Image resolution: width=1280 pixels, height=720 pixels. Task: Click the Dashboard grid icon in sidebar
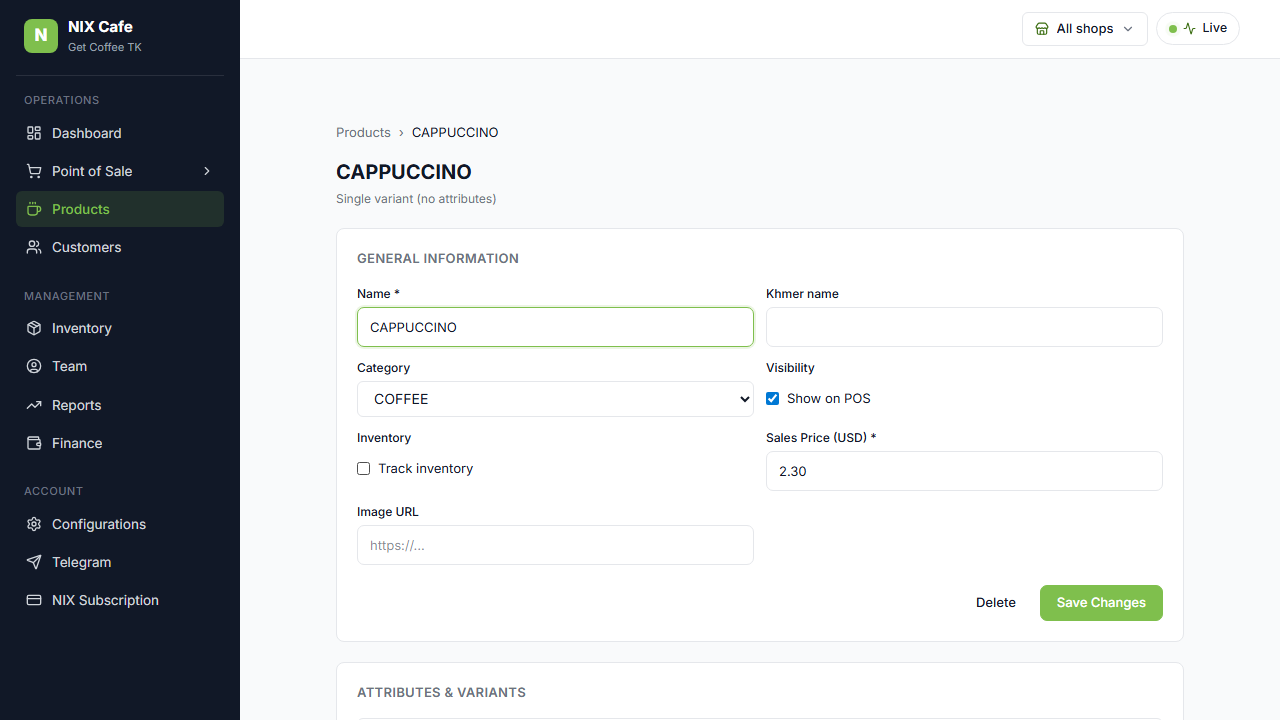pos(34,133)
